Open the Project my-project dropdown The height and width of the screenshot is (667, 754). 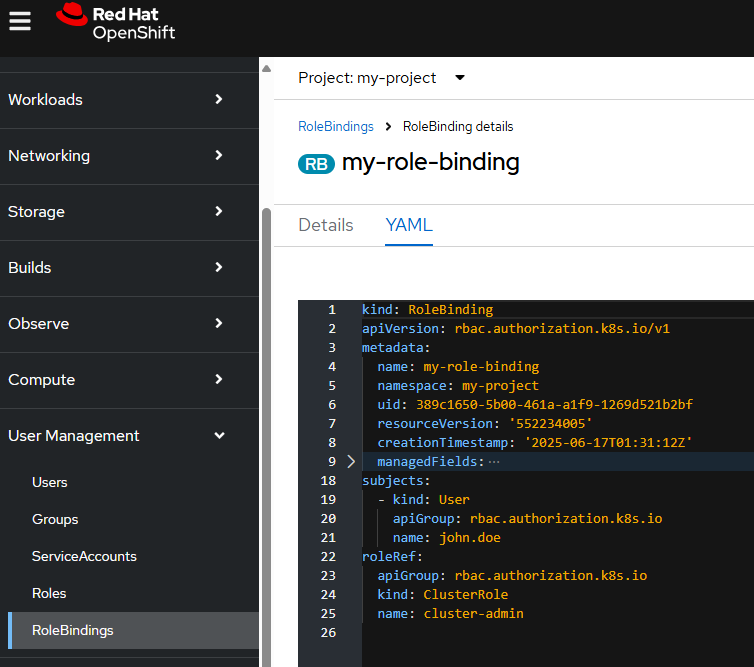(x=381, y=78)
